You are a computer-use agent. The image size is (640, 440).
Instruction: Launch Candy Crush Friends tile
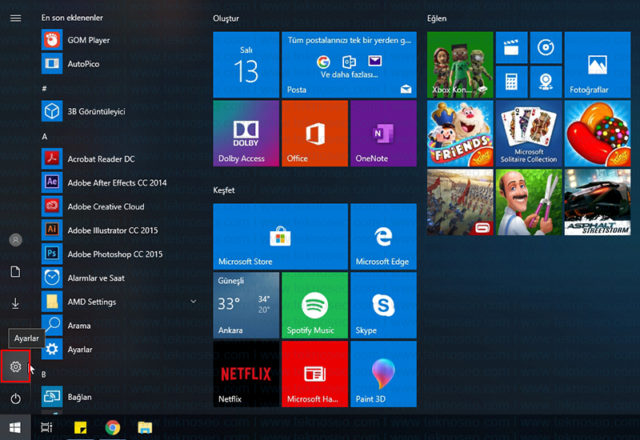[x=460, y=133]
